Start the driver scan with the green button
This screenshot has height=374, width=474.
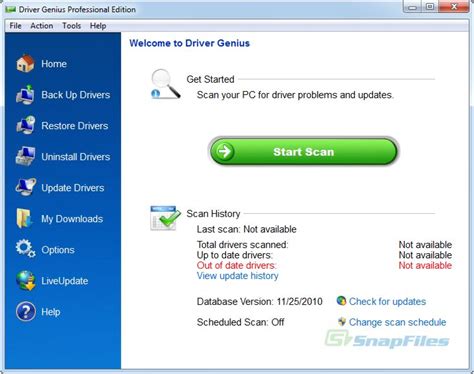(x=303, y=151)
